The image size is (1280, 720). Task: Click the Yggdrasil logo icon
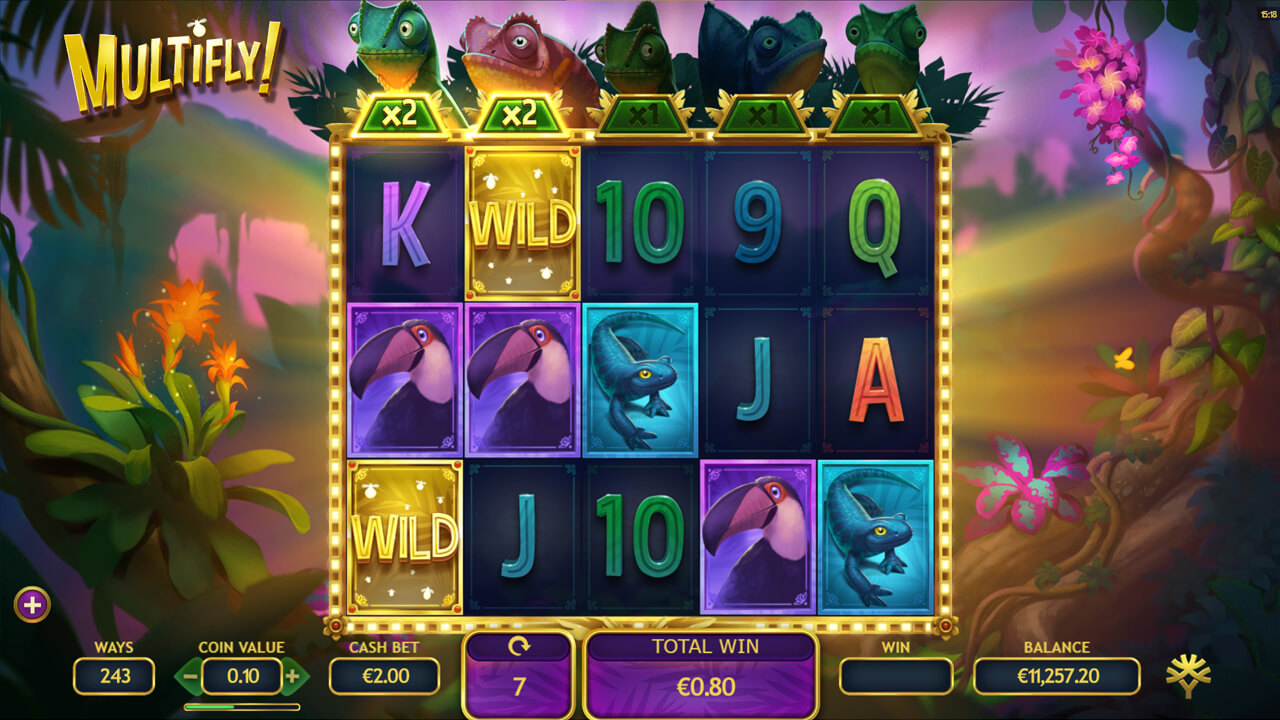pos(1188,677)
